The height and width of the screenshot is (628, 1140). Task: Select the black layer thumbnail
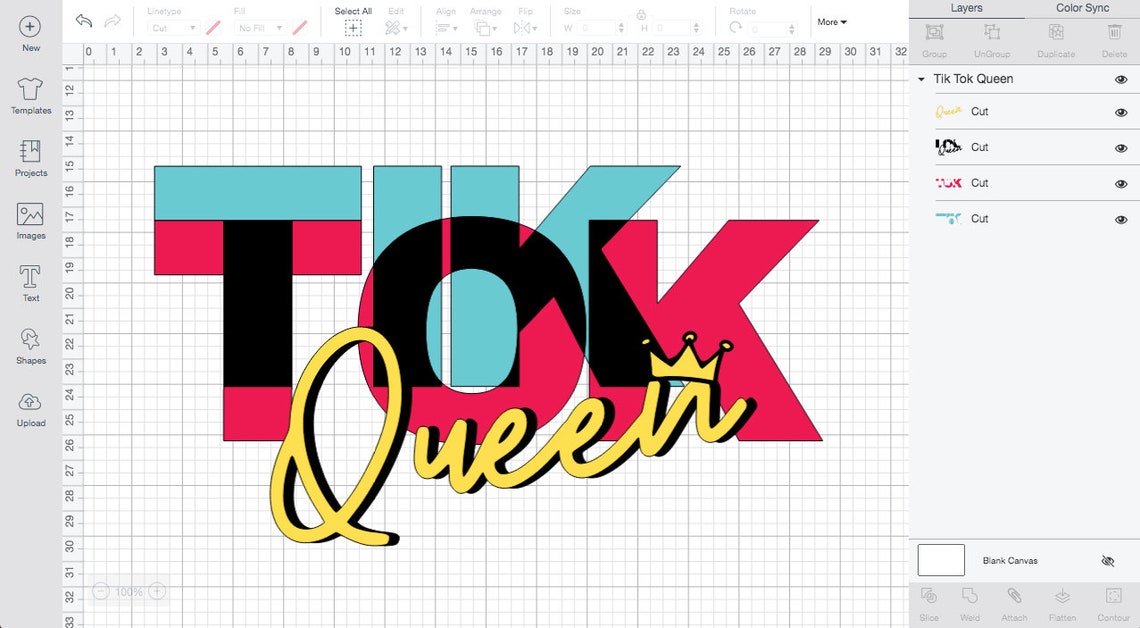click(x=948, y=147)
